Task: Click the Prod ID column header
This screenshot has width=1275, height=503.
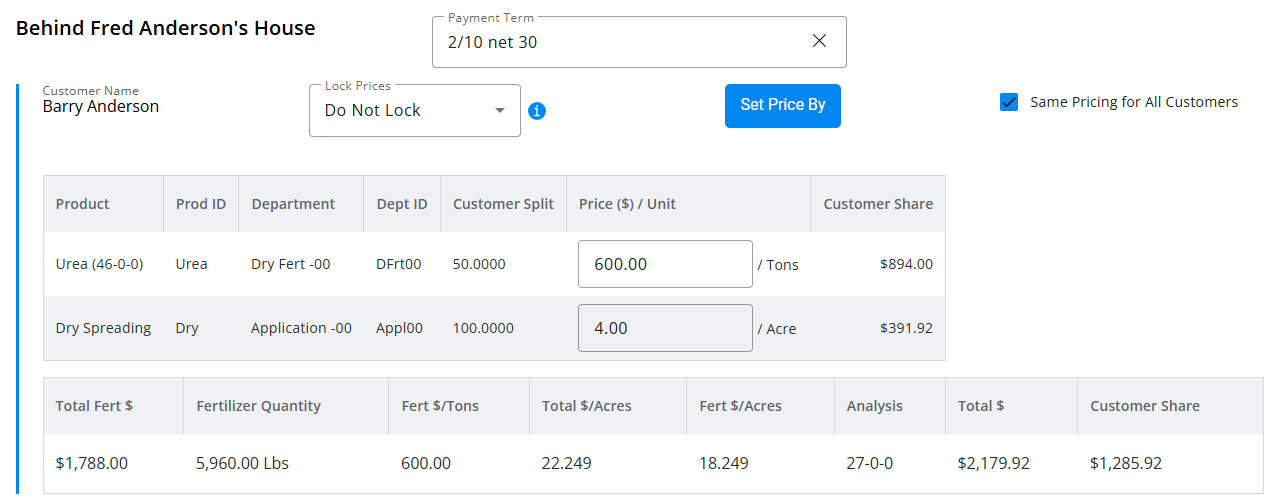Action: (x=200, y=204)
